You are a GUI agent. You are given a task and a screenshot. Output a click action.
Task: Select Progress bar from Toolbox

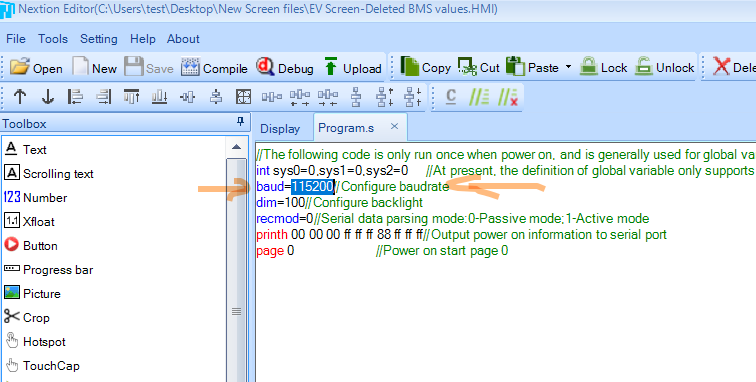48,270
